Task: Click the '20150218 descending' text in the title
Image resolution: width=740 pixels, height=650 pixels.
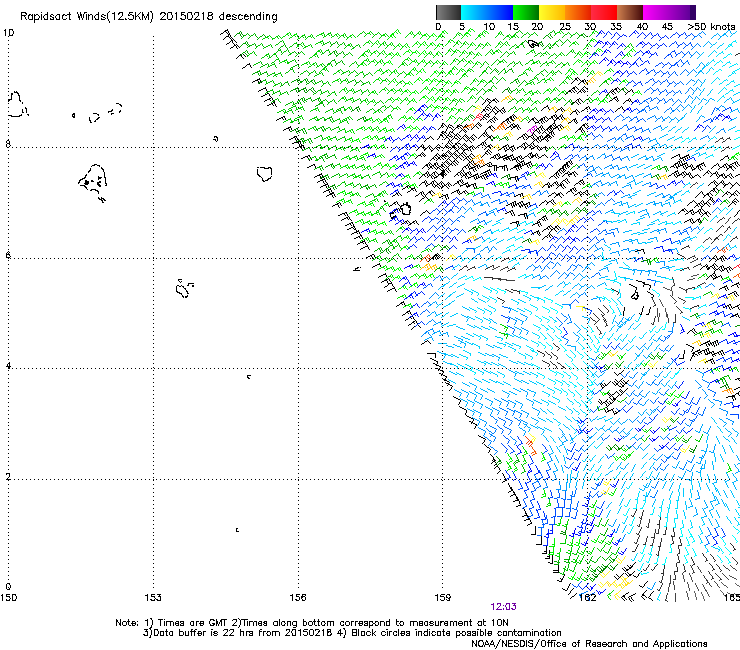Action: (x=219, y=17)
